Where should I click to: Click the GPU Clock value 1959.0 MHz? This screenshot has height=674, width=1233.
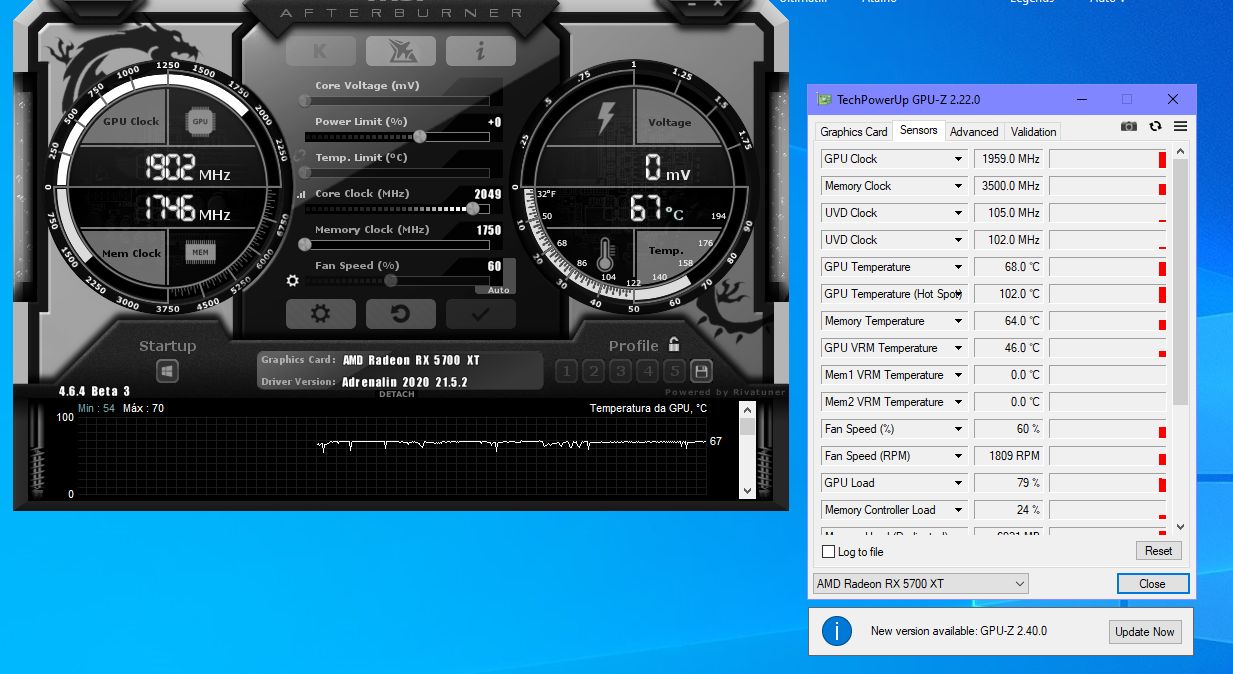pos(1009,159)
